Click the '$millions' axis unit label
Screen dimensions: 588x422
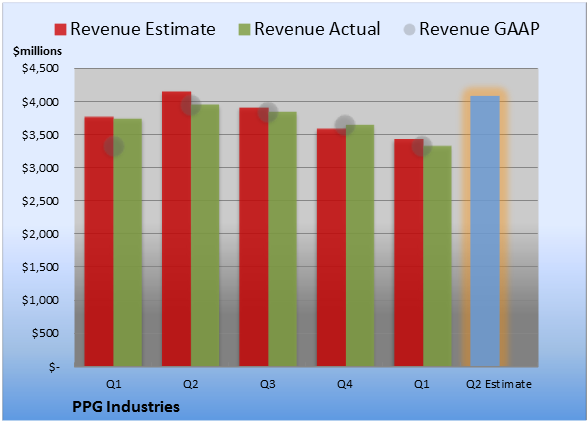pyautogui.click(x=38, y=51)
